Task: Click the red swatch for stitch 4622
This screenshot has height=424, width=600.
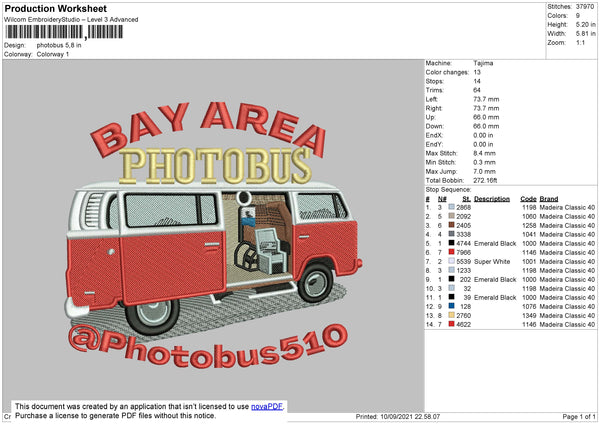Action: click(x=452, y=324)
